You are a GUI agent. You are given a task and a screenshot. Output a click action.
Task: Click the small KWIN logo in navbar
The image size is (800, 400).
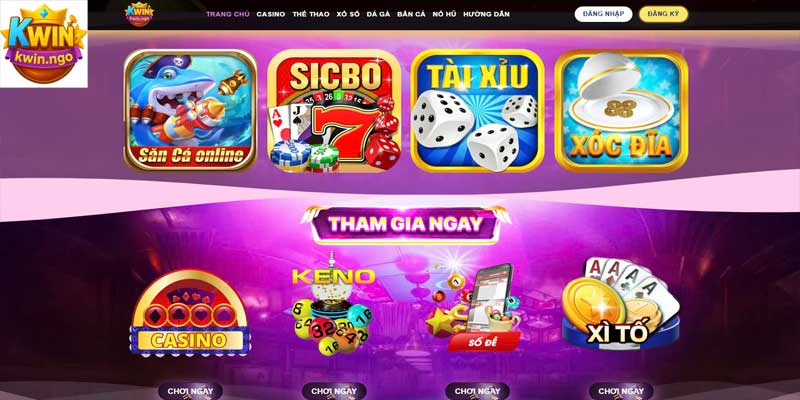click(x=138, y=14)
